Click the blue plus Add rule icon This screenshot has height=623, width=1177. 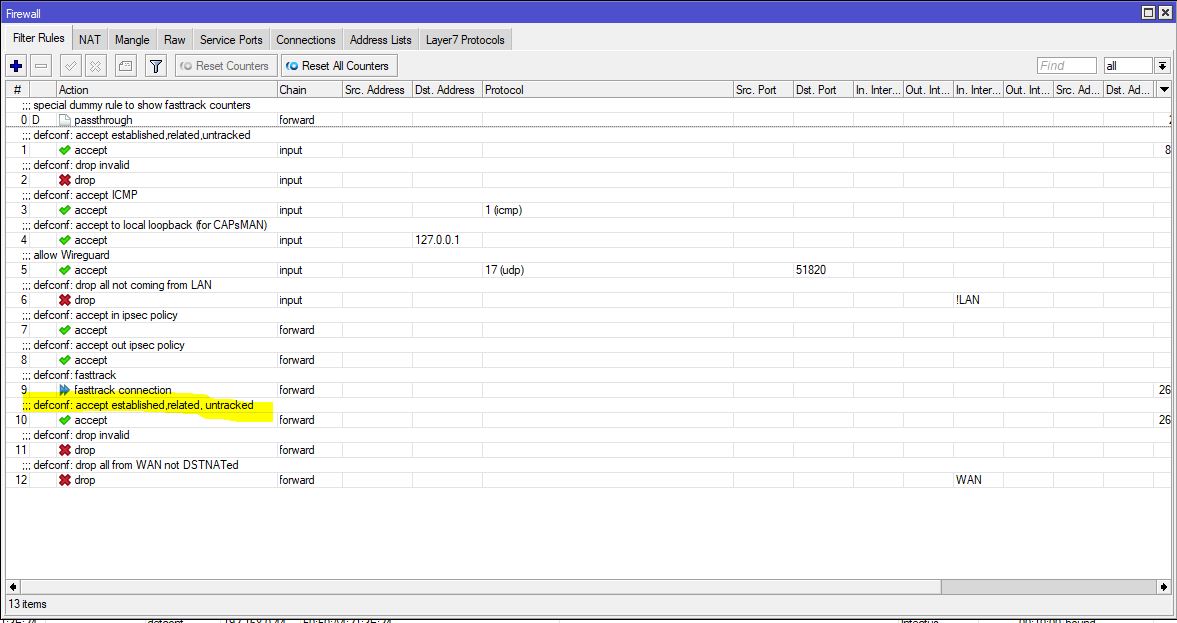coord(16,66)
